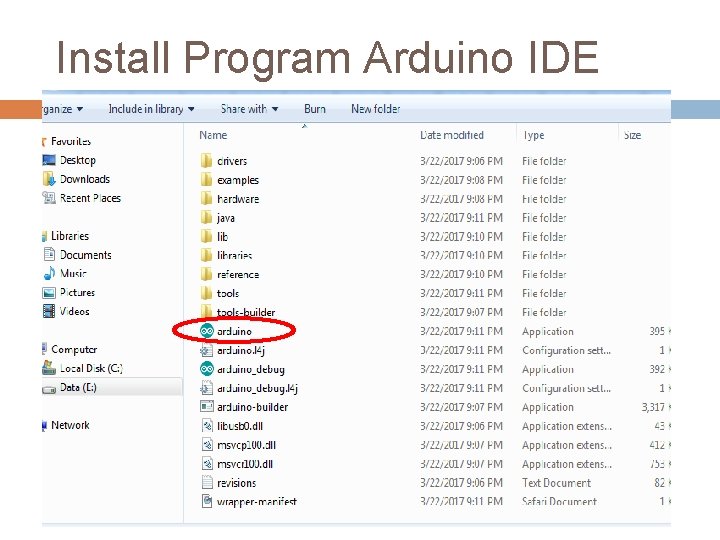Click the Videos library icon
Screen dimensions: 720x540
coord(49,311)
